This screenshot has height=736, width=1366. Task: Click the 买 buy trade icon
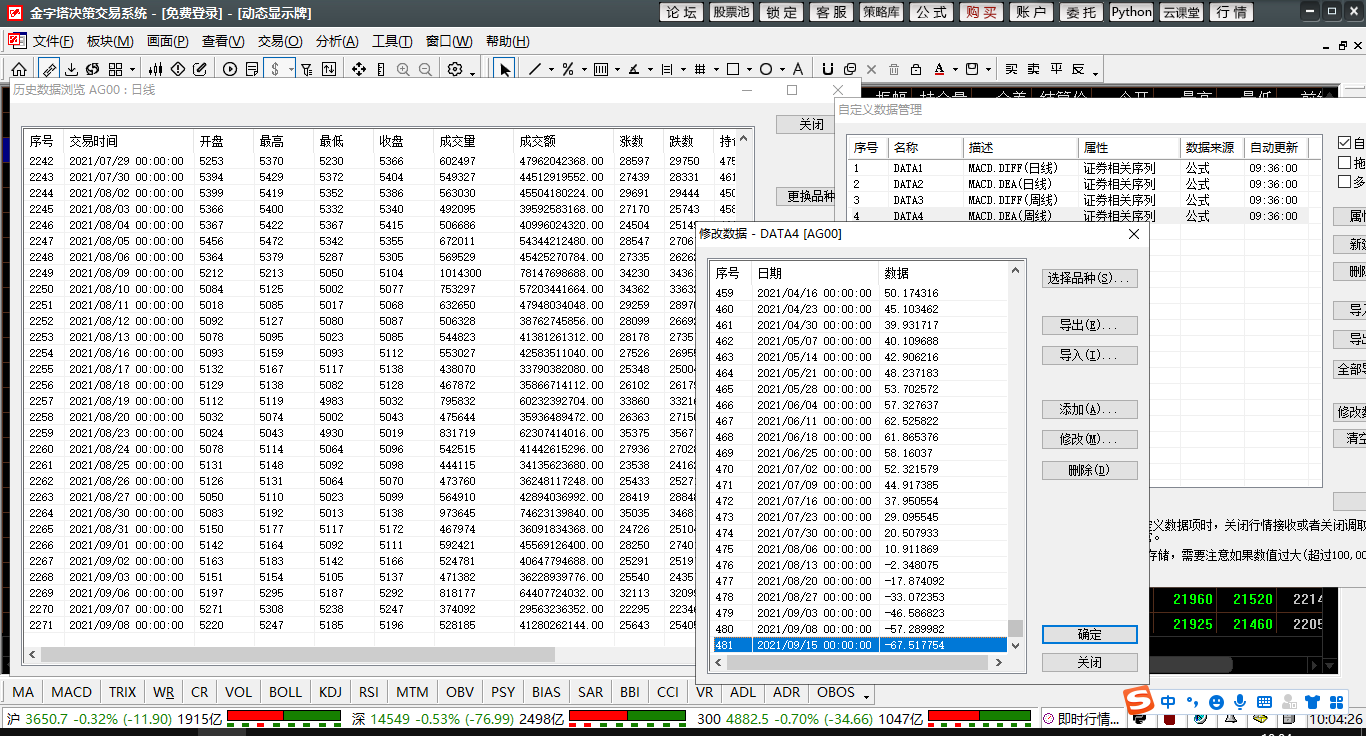coord(1011,69)
